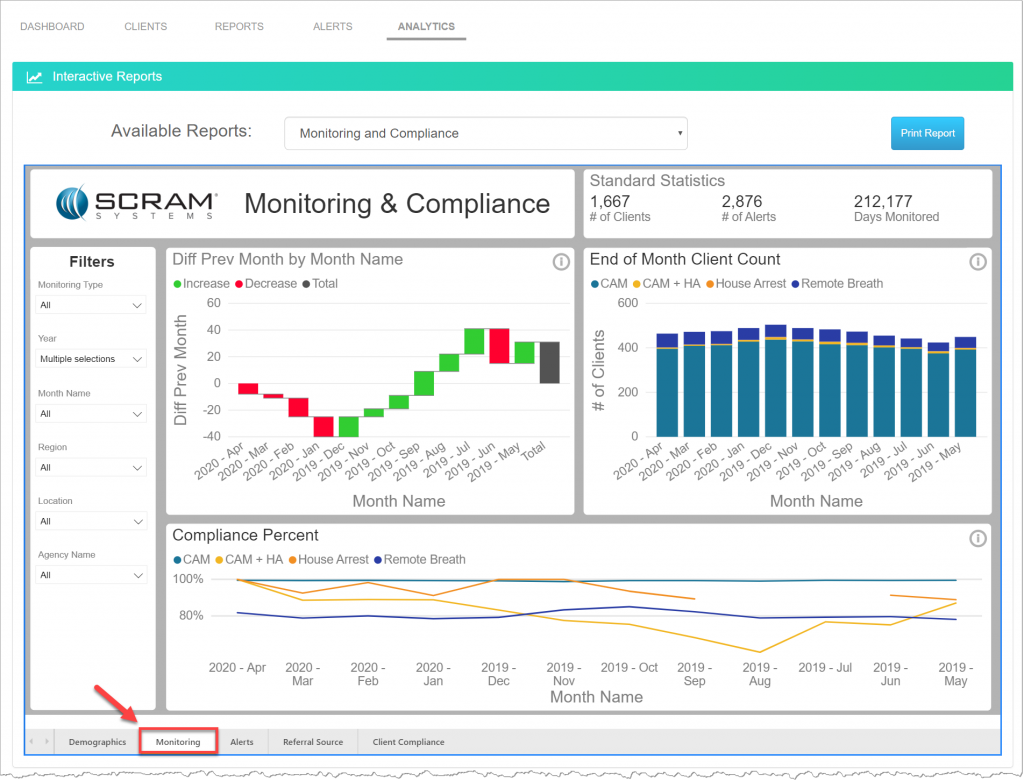
Task: Expand the Agency Name filter dropdown
Action: coord(90,575)
